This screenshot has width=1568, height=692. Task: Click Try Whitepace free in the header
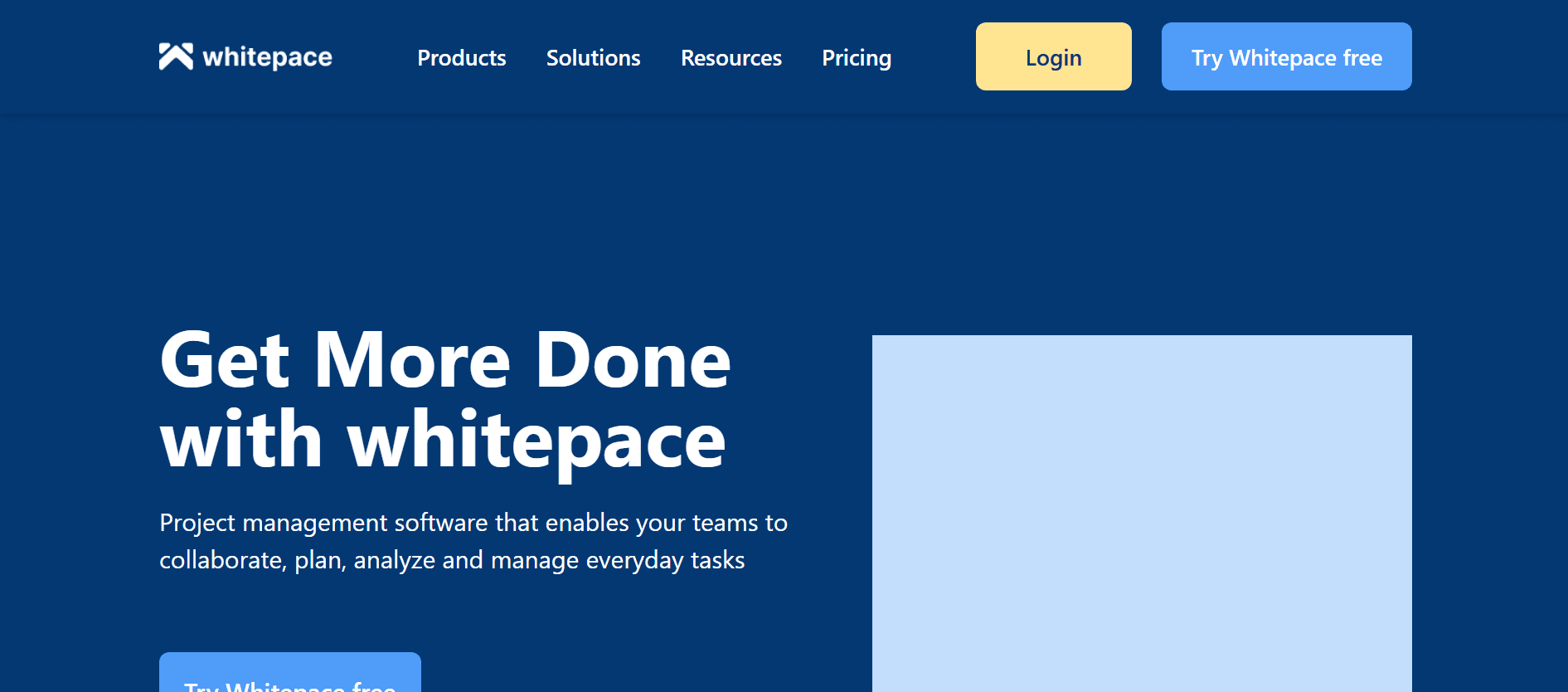[x=1285, y=56]
